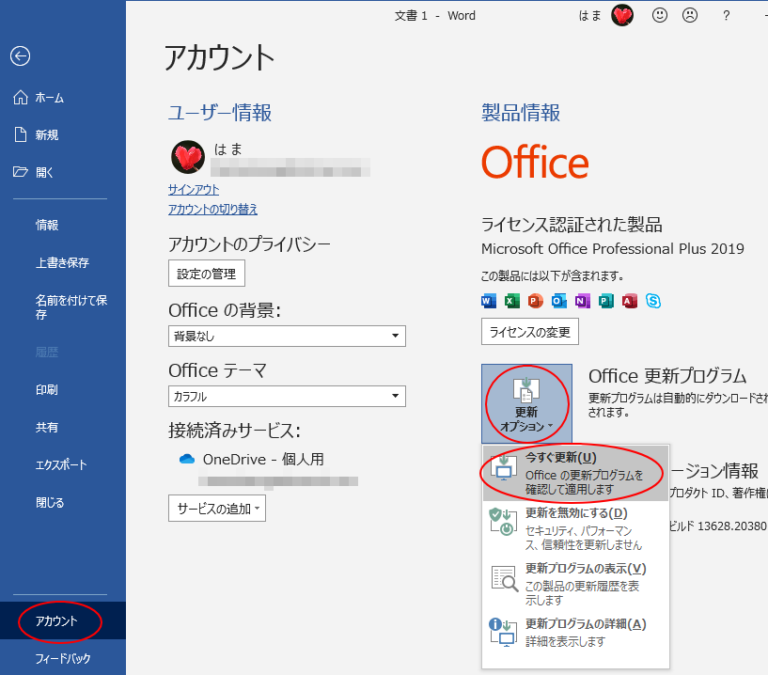Open the サービスの追加 dropdown button
Viewport: 768px width, 675px height.
click(x=217, y=509)
